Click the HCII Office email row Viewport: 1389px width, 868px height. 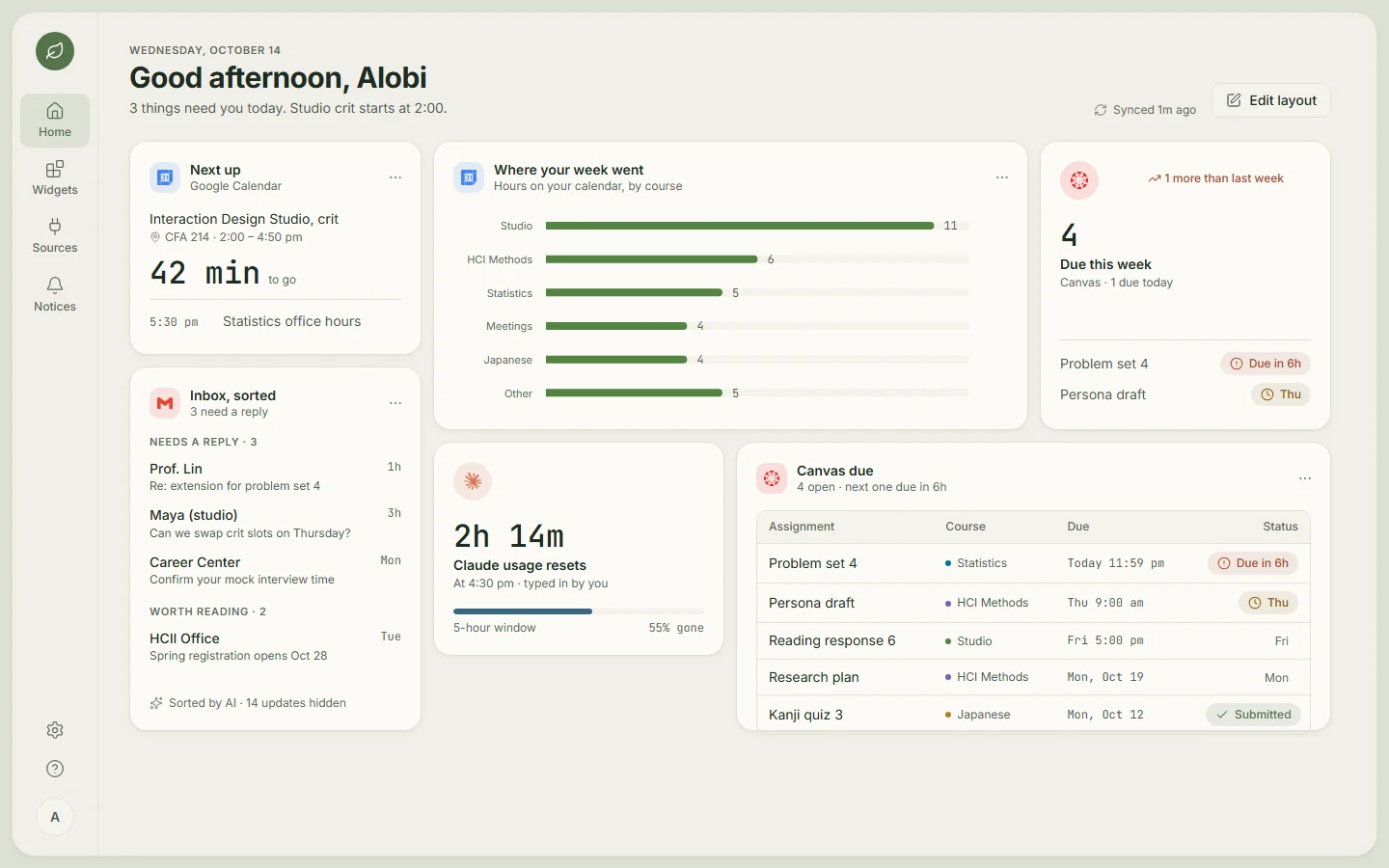click(275, 646)
